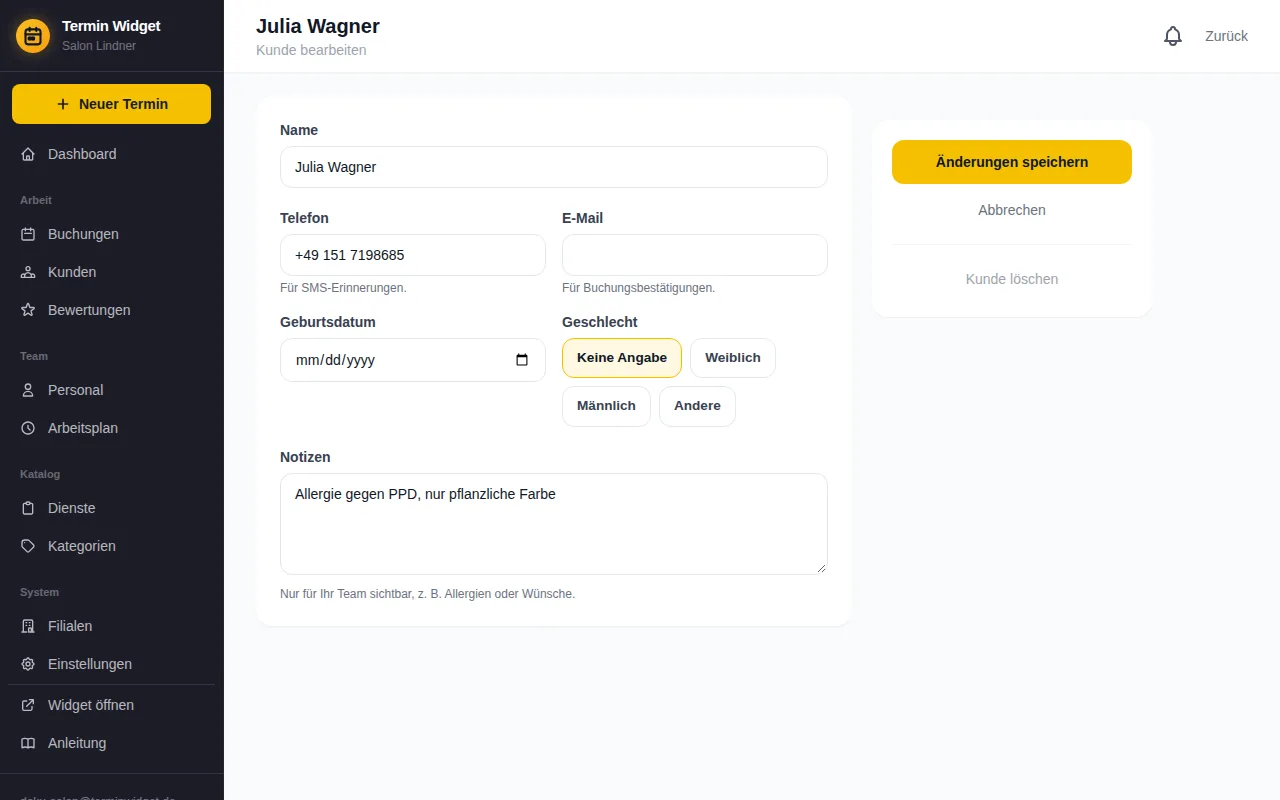Viewport: 1280px width, 800px height.
Task: Click the Einstellungen gear icon
Action: coord(28,664)
